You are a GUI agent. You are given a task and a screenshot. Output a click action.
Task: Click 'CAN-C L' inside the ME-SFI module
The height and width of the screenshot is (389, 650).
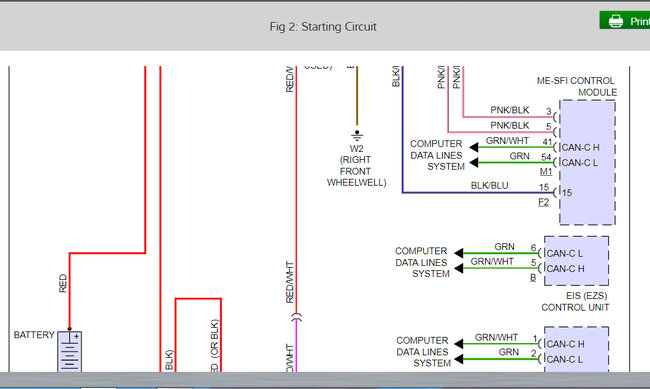pos(580,163)
